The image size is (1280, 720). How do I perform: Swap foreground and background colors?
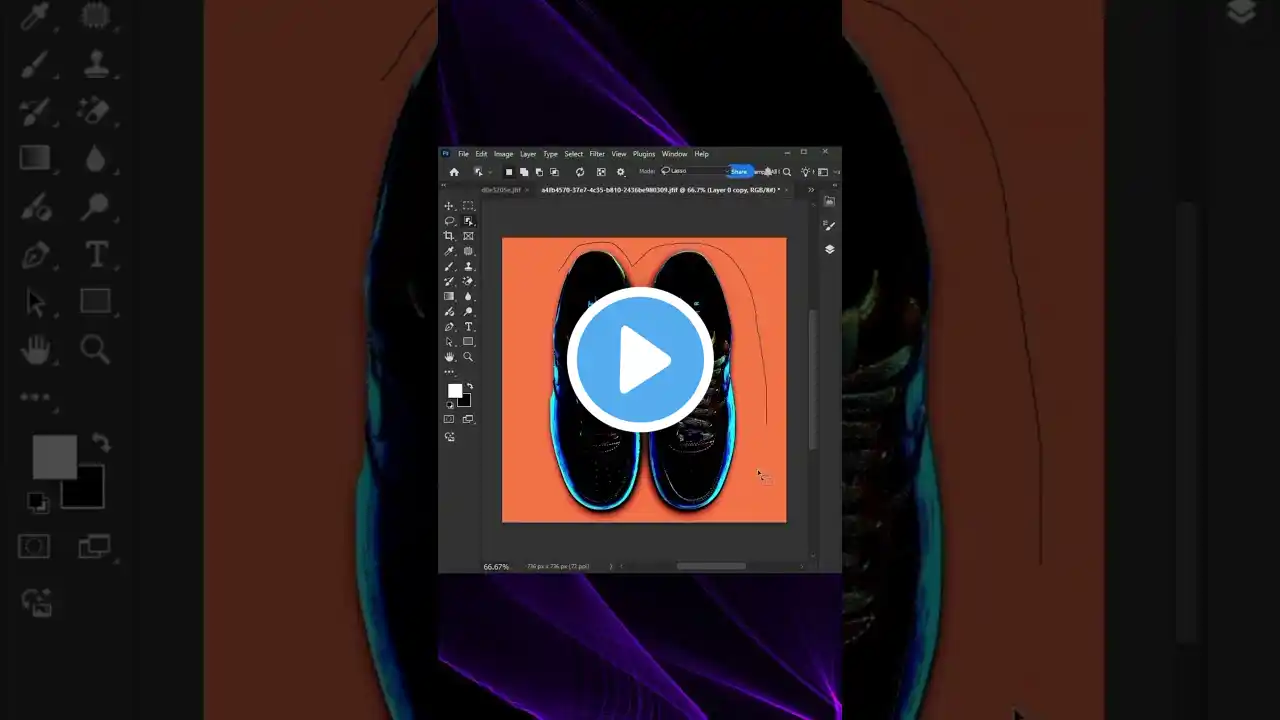coord(470,386)
